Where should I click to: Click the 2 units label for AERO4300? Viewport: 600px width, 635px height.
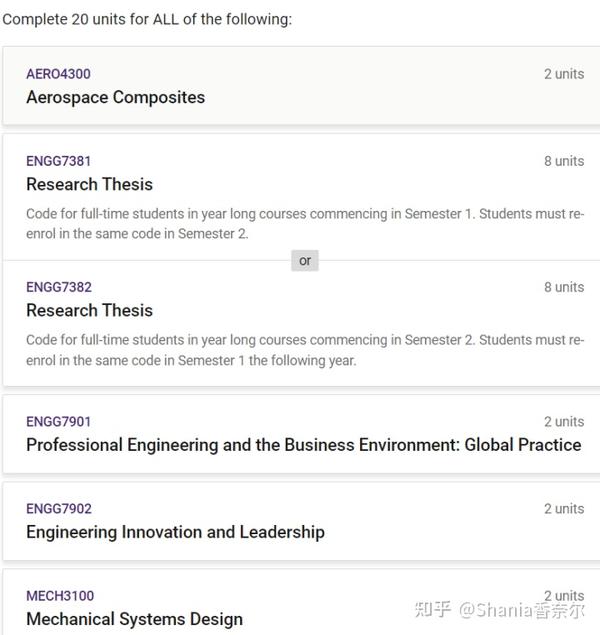coord(564,74)
